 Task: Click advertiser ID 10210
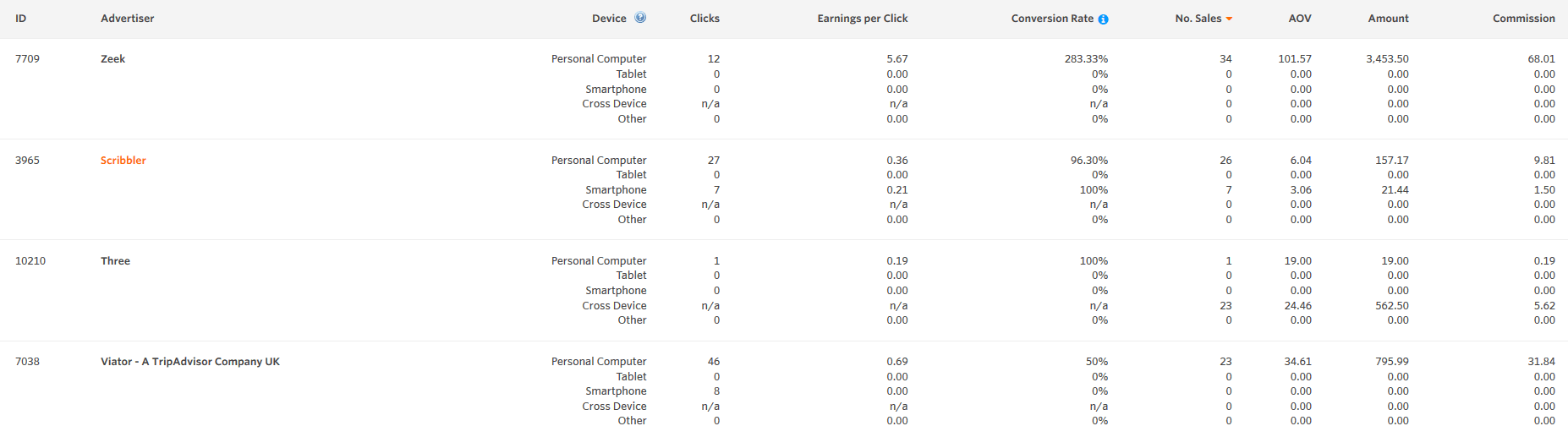tap(30, 261)
